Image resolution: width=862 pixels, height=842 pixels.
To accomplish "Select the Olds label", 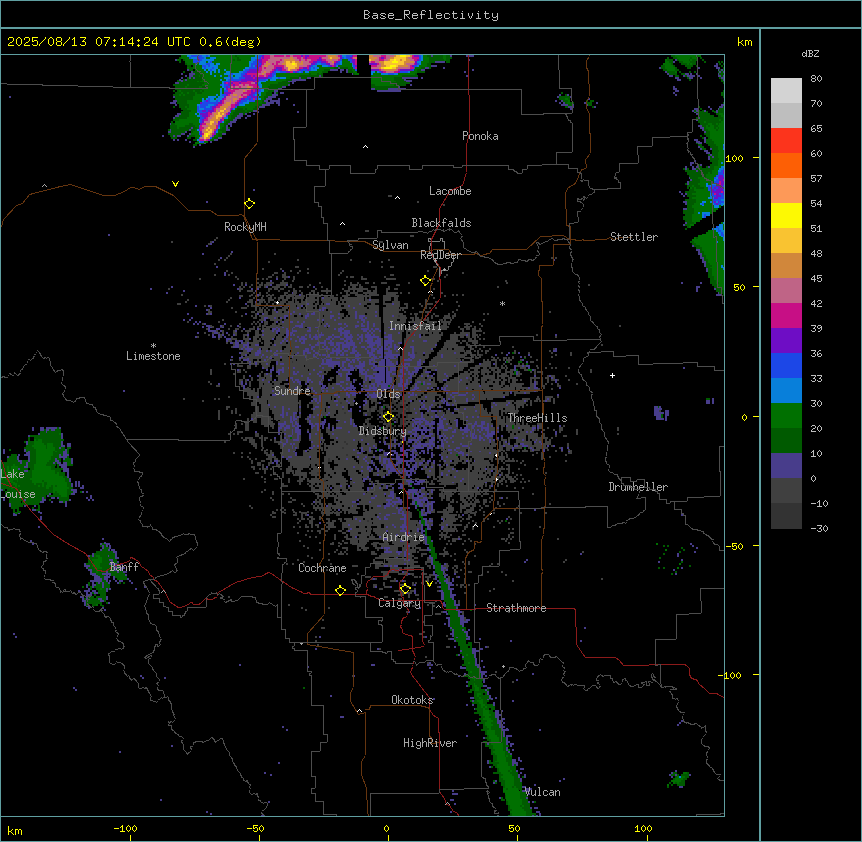I will pyautogui.click(x=388, y=394).
